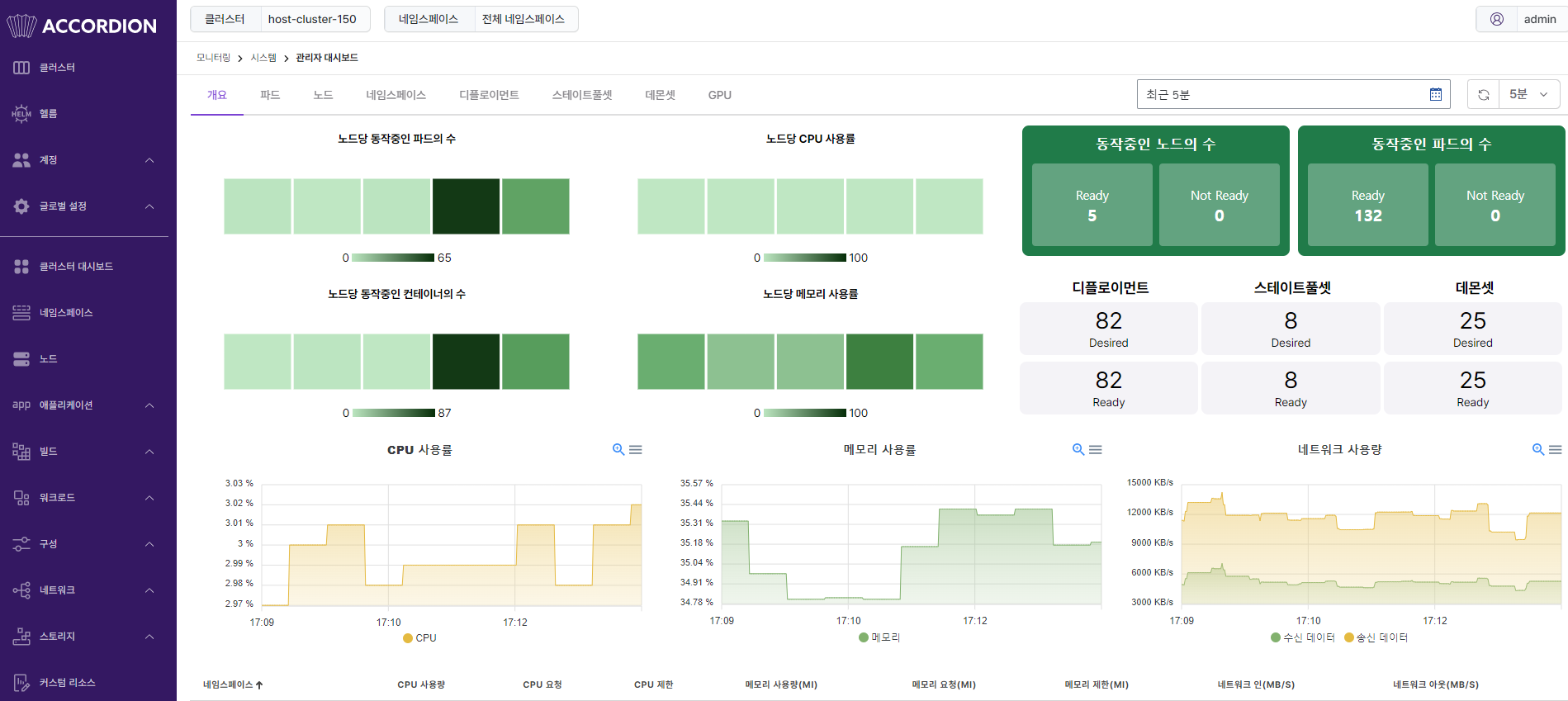The image size is (1568, 701).
Task: Open 글로벌 설정 gear icon
Action: point(21,206)
